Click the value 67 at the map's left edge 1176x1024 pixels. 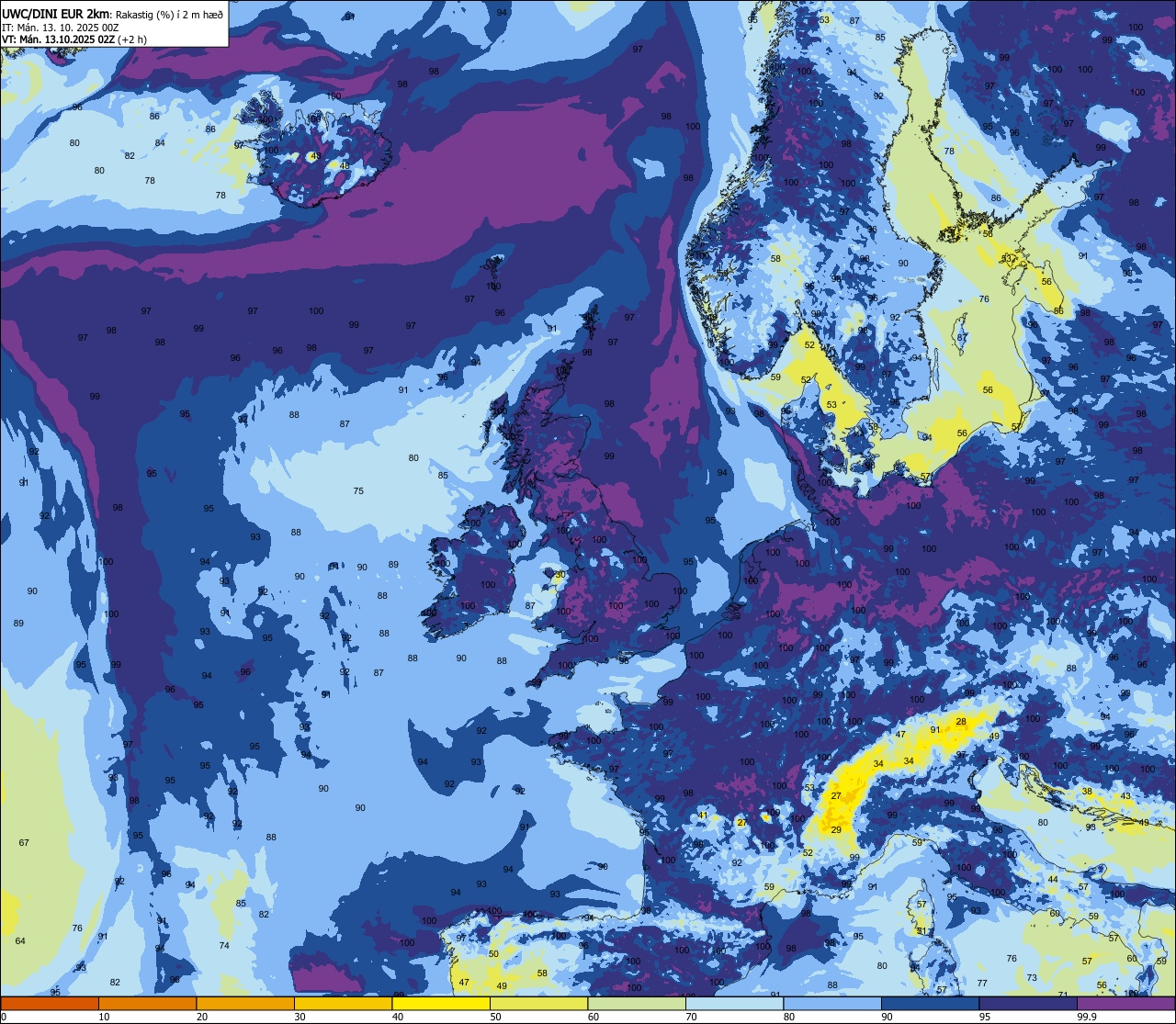pyautogui.click(x=24, y=843)
